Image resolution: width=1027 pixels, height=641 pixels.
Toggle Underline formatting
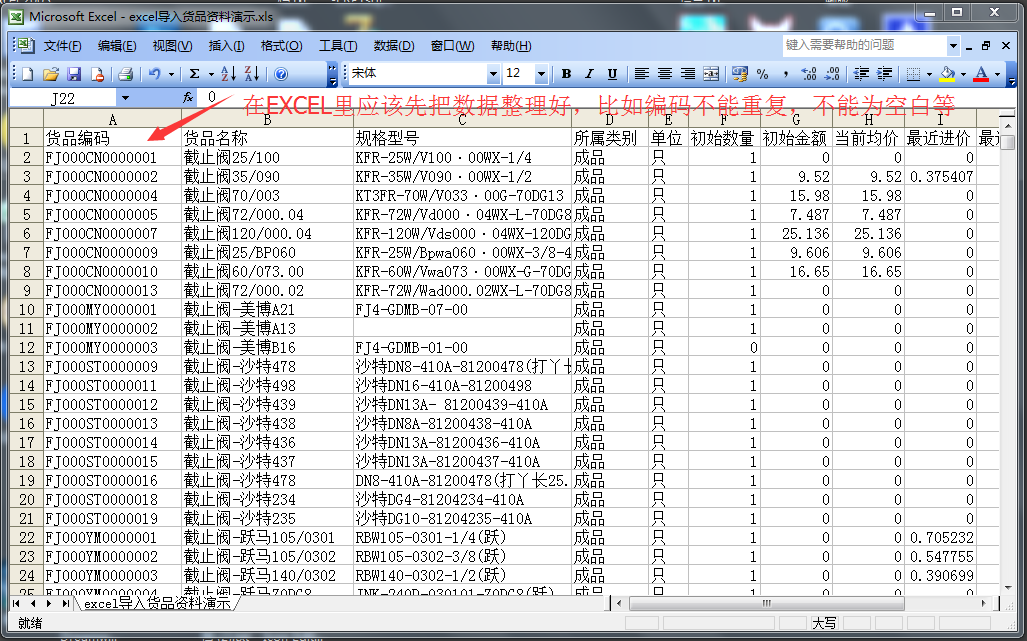(x=612, y=74)
